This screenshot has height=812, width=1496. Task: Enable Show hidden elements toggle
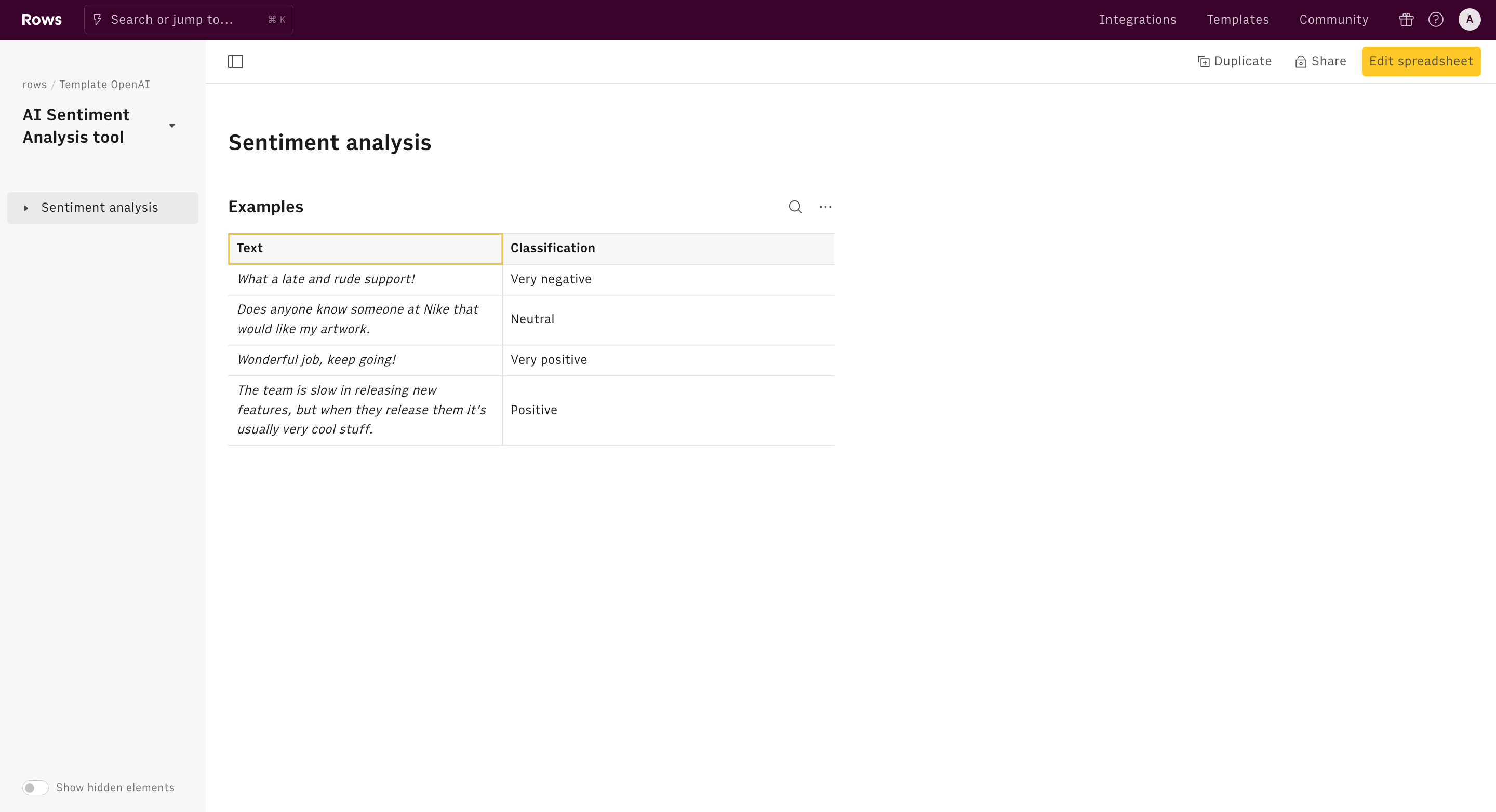(35, 788)
